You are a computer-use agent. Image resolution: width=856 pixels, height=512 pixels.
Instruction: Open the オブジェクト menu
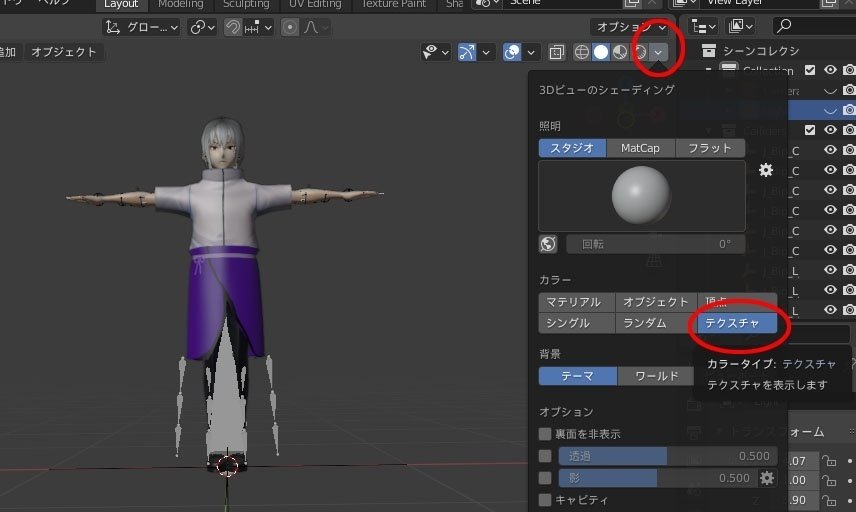(64, 52)
